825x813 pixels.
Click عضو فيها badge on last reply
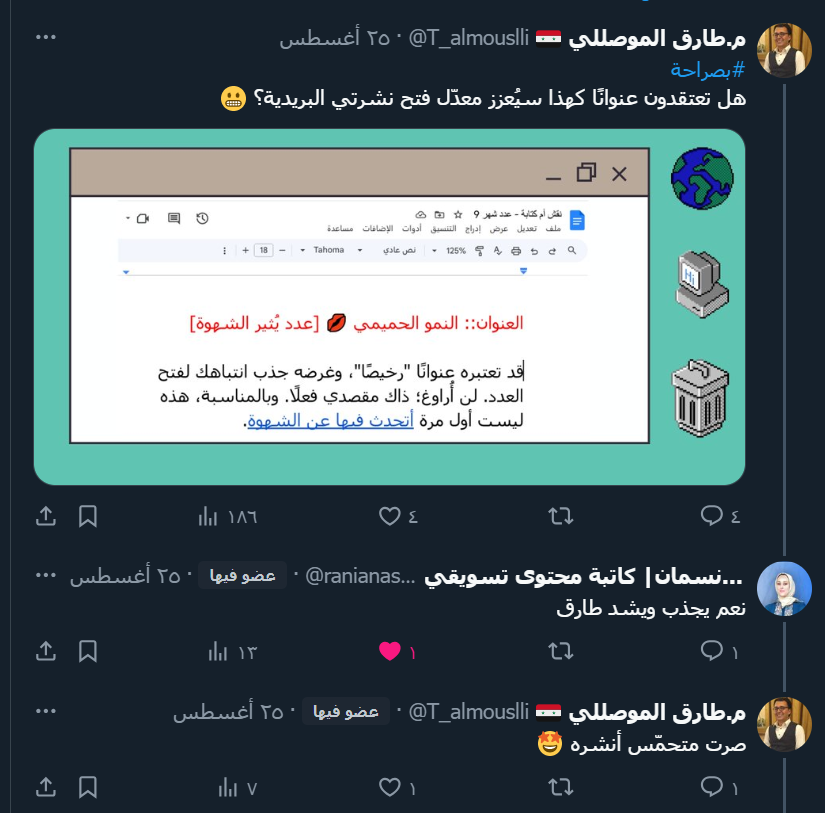tap(346, 711)
